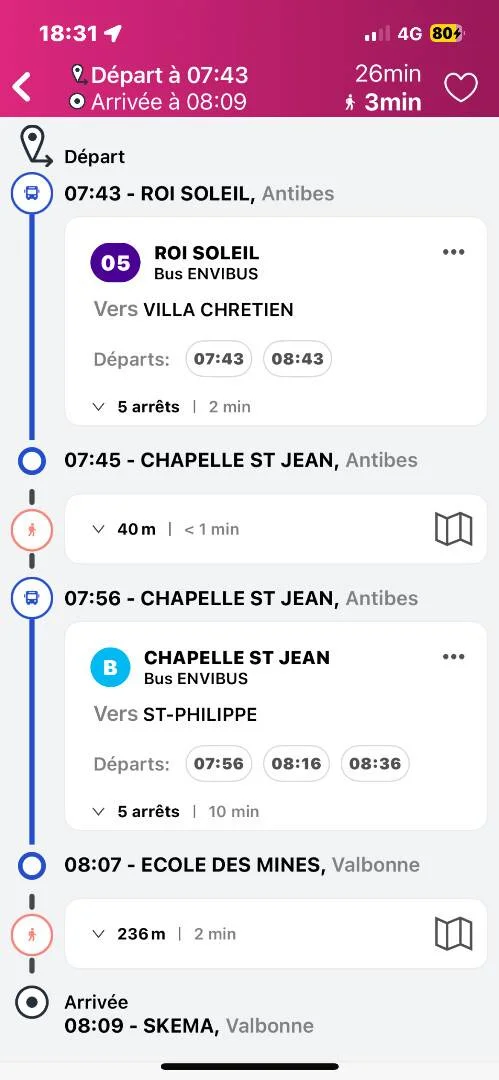Select the 07:43 departure time chip
The image size is (499, 1080).
pos(218,359)
